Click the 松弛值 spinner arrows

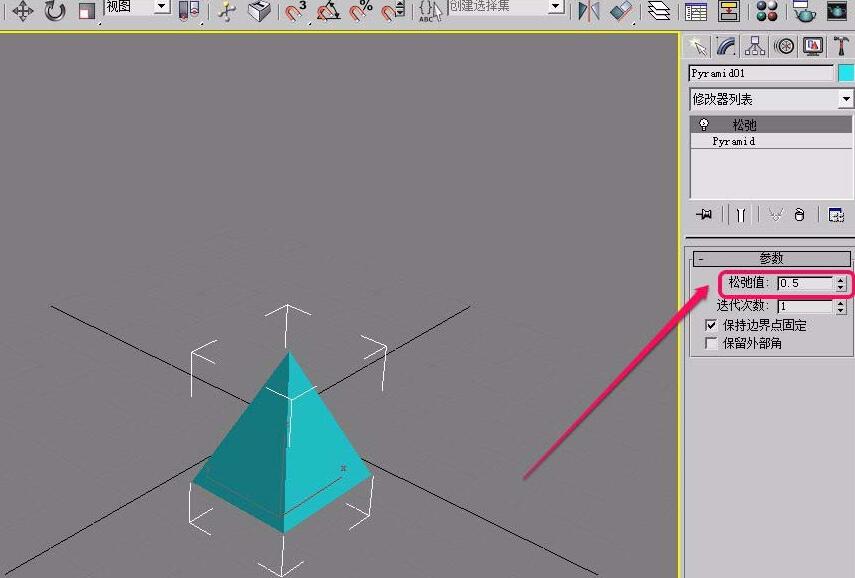coord(841,283)
